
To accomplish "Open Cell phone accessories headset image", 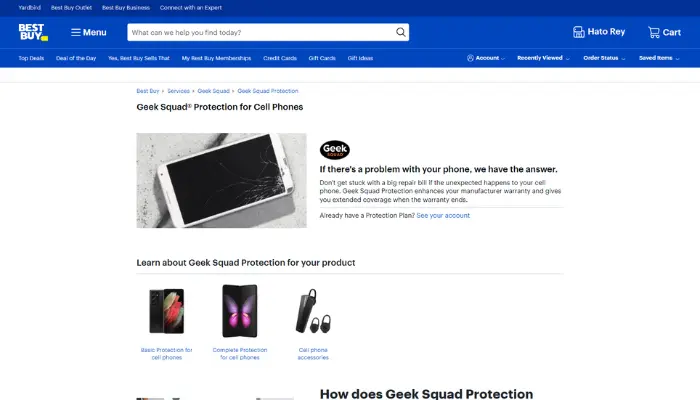I will coord(313,311).
